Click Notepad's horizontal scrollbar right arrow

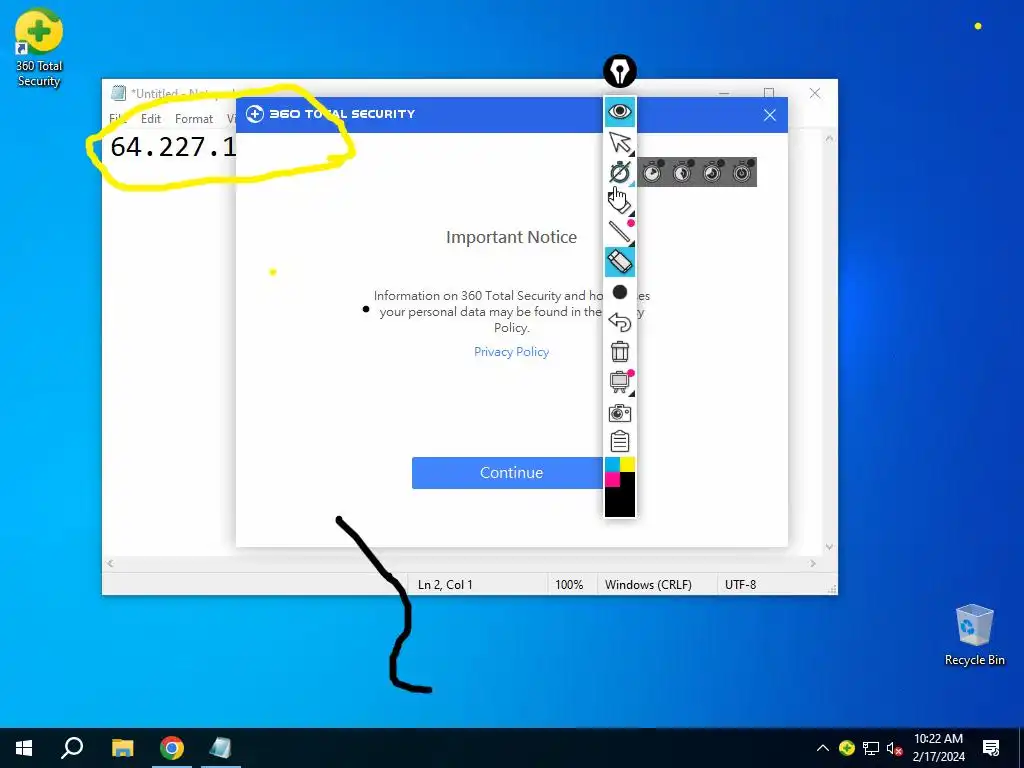click(x=813, y=563)
